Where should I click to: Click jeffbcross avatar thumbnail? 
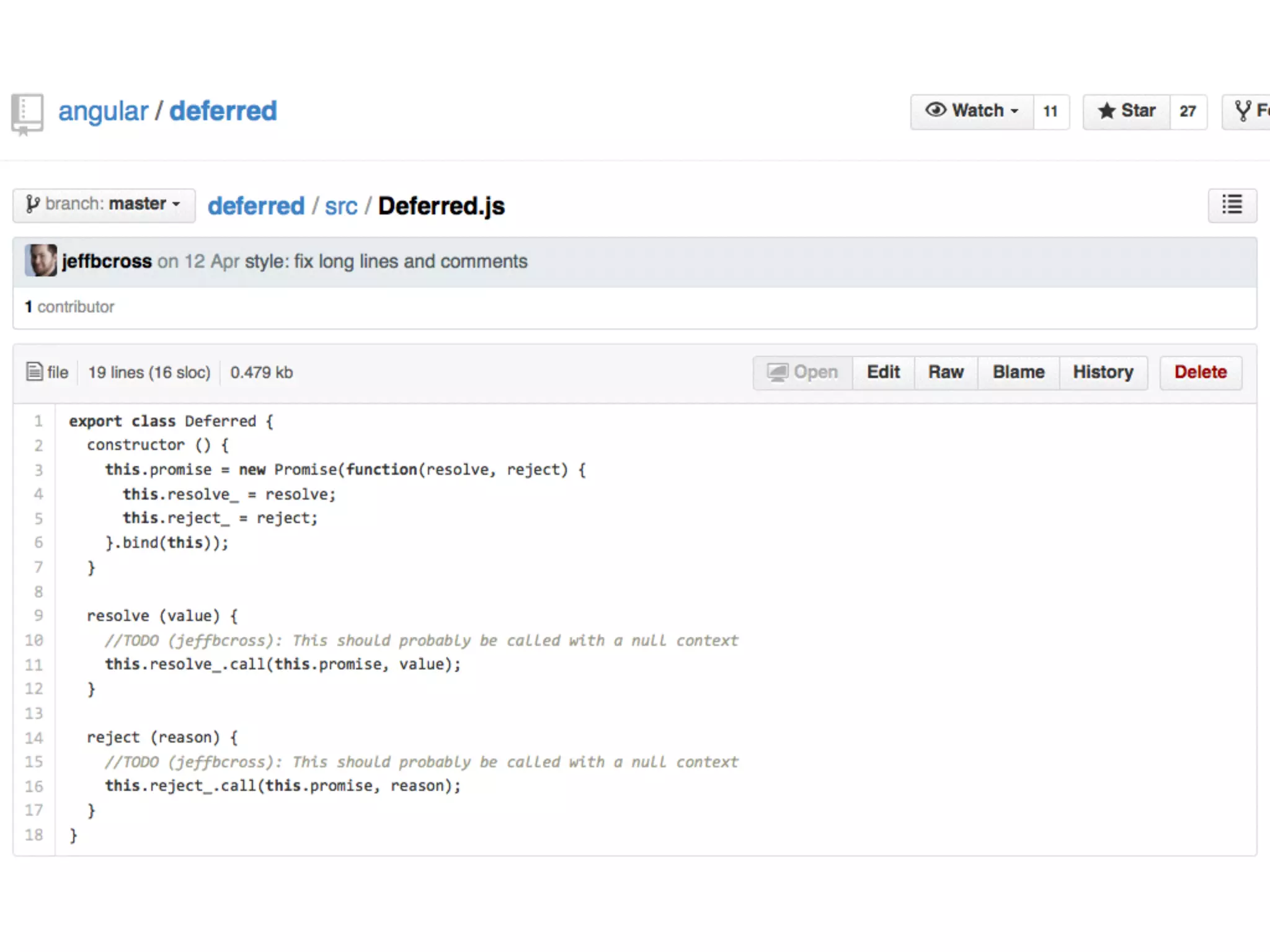(x=41, y=261)
